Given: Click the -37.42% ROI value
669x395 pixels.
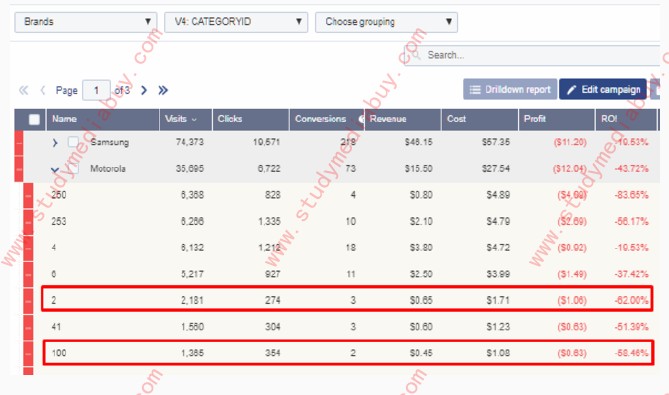Looking at the screenshot, I should (631, 274).
